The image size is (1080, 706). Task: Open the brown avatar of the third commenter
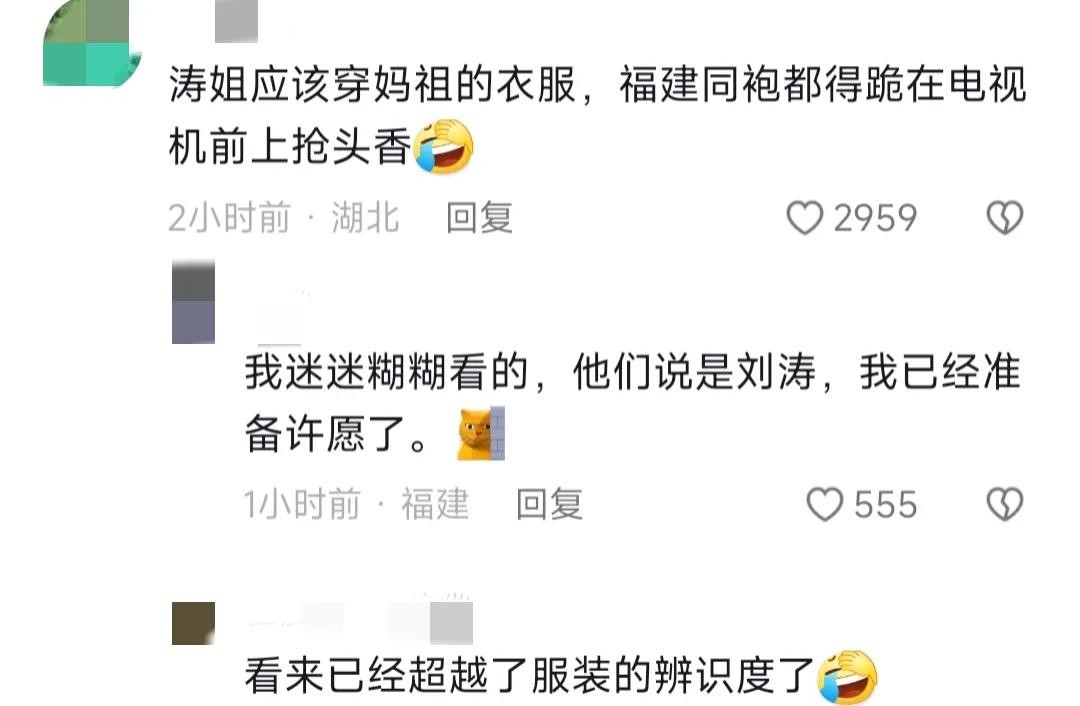(x=194, y=623)
